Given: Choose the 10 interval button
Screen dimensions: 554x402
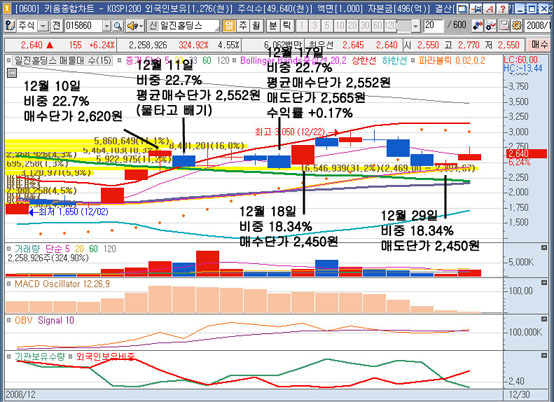Looking at the screenshot, I should (340, 25).
